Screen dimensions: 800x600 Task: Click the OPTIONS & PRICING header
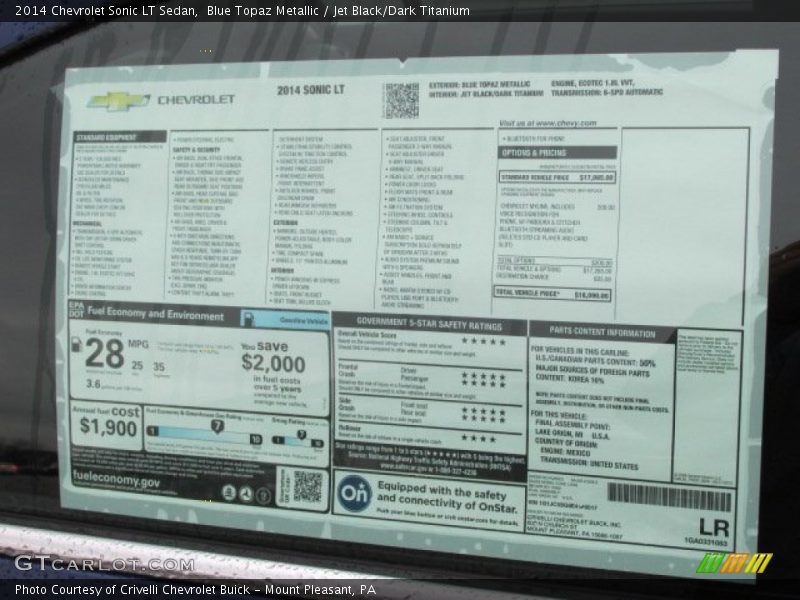(558, 153)
